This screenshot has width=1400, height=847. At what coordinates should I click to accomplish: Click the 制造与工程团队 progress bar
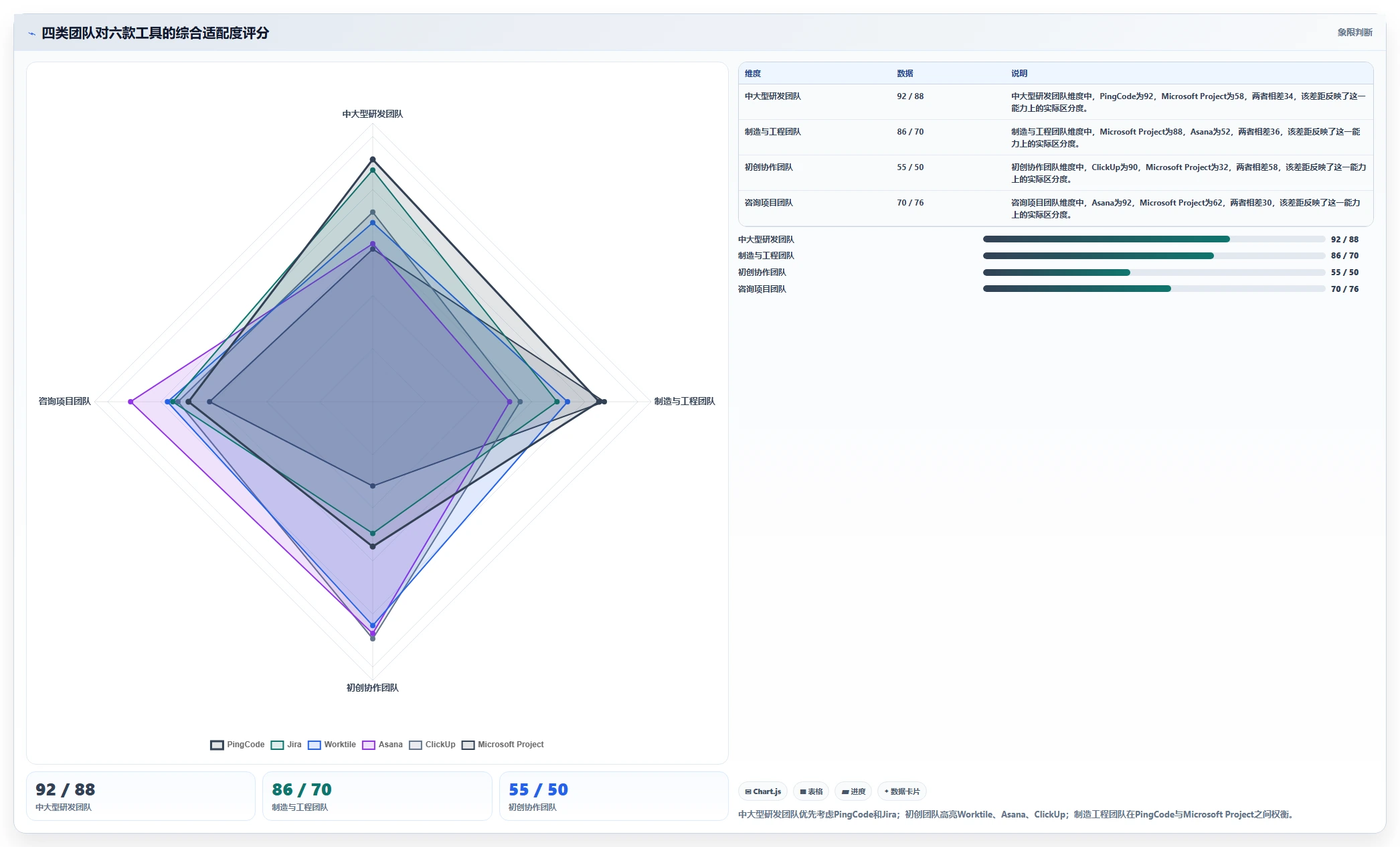pos(1154,256)
